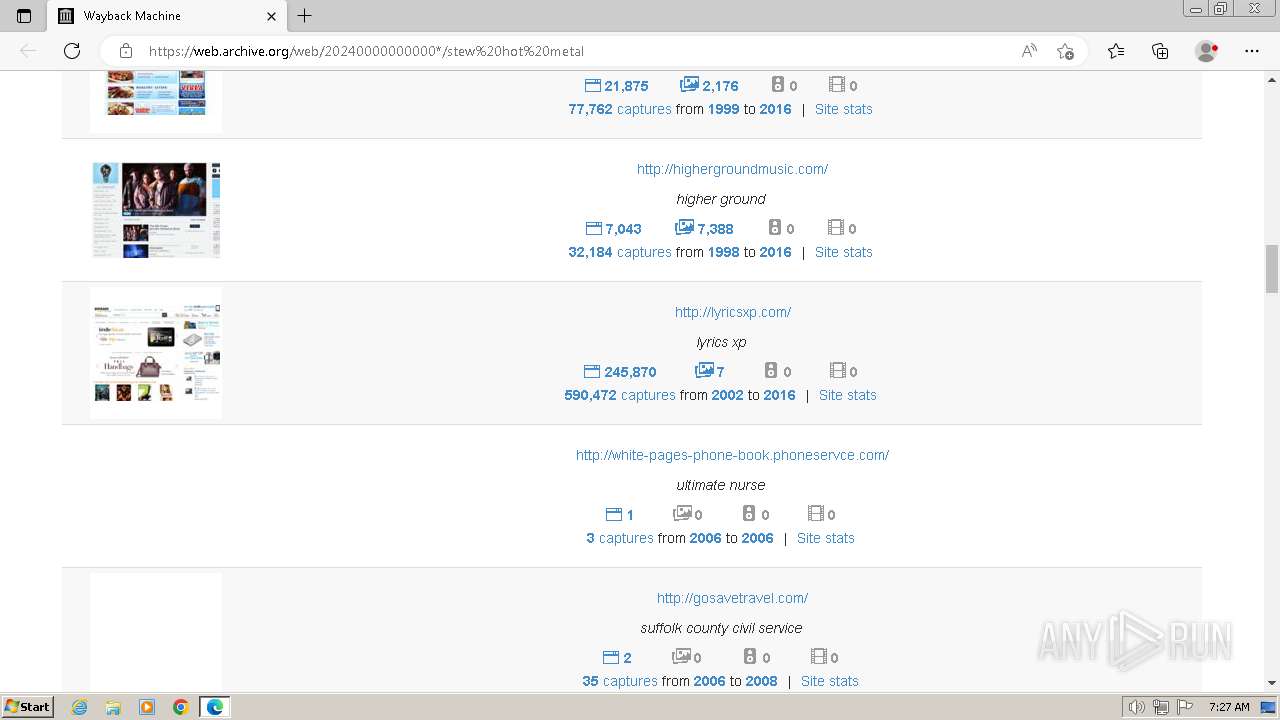
Task: Click 35 captures for gosavetravel
Action: coord(620,681)
